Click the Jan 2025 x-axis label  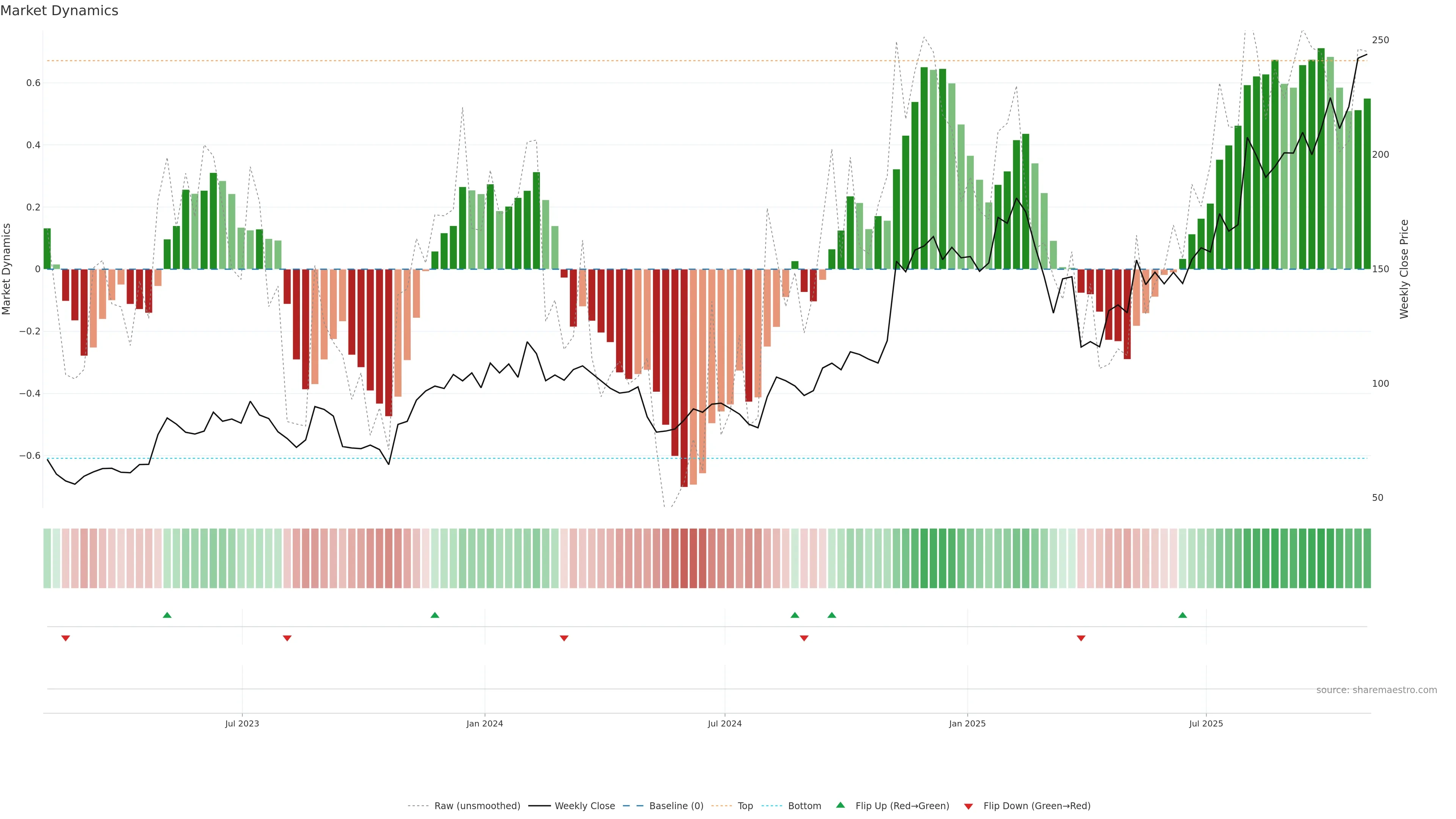point(967,723)
